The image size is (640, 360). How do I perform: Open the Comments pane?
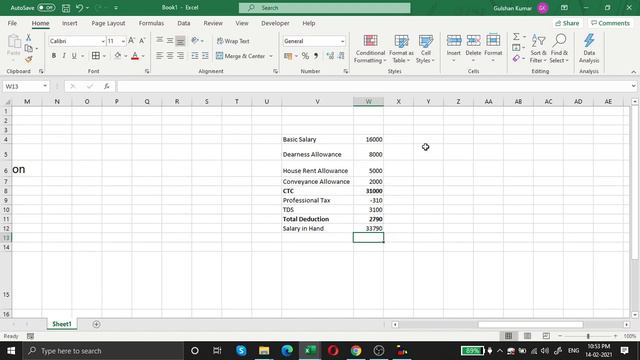pos(610,23)
